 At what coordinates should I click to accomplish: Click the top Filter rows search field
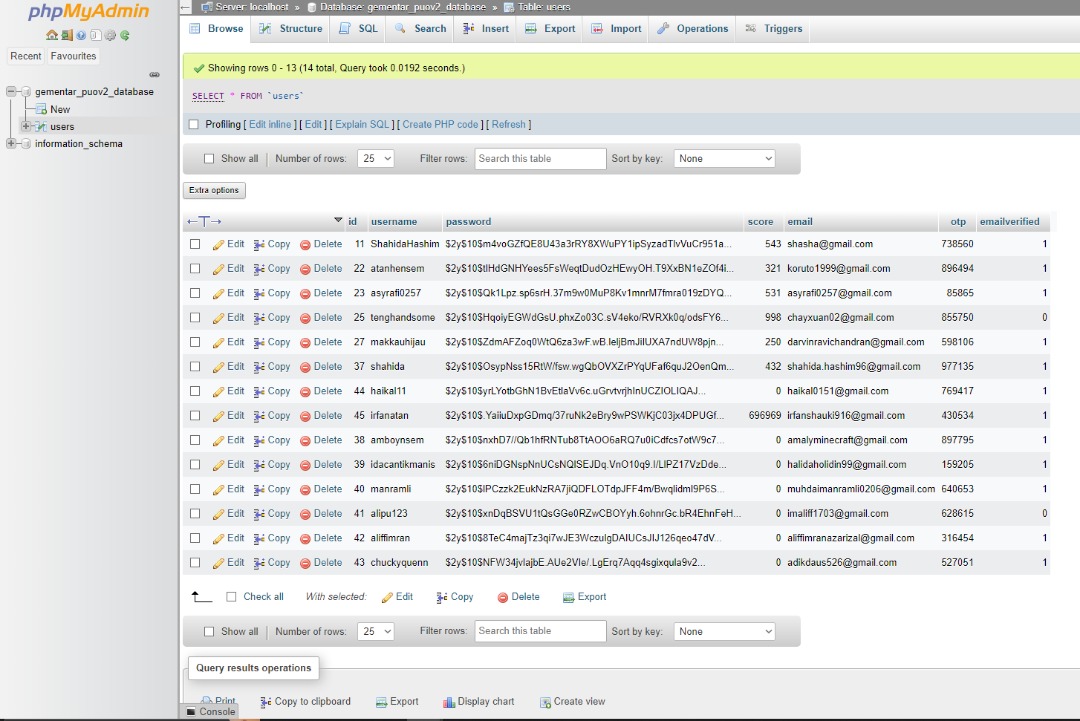(x=540, y=159)
